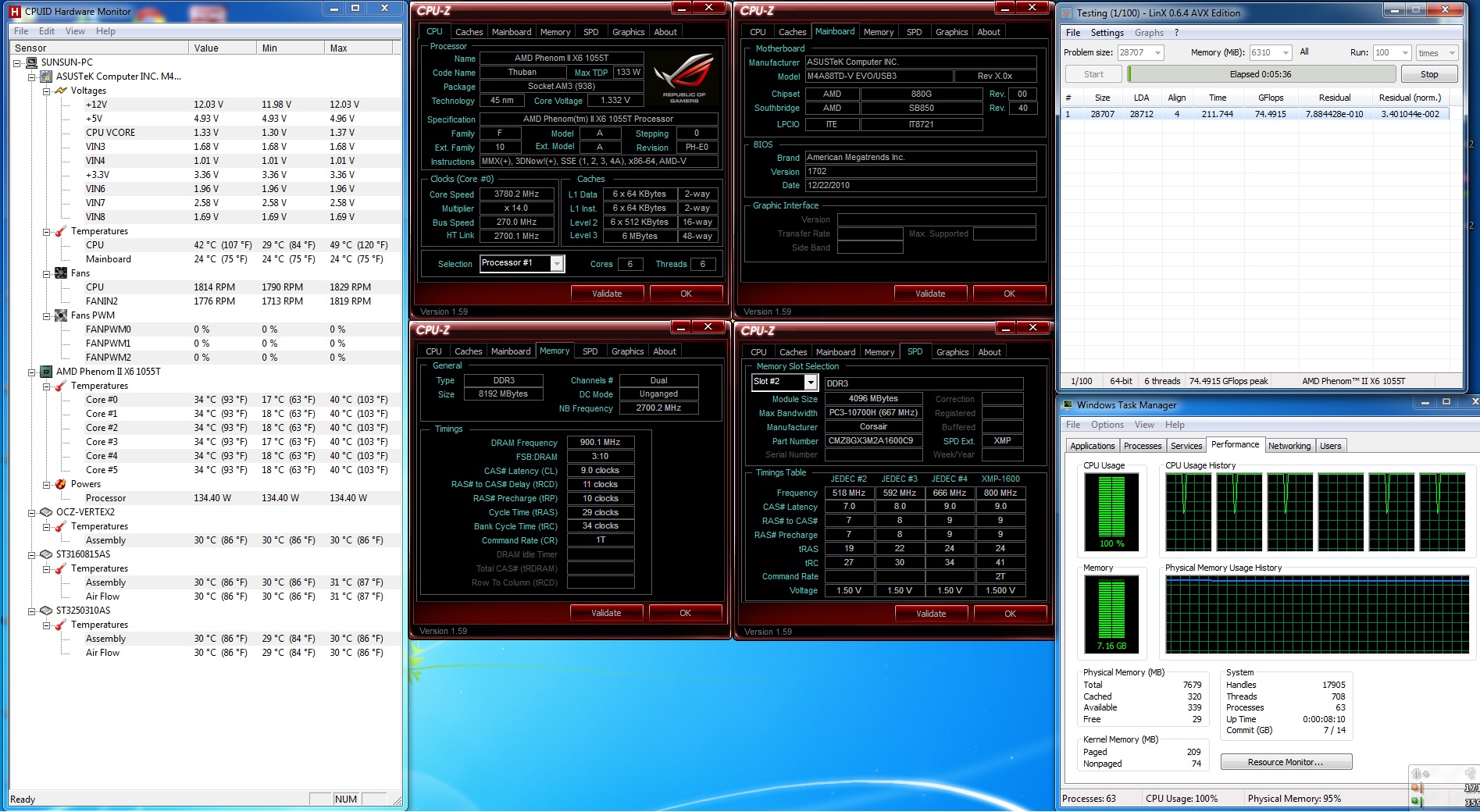Click the AMD Phenom II X6 processor chip icon
The height and width of the screenshot is (812, 1480).
click(47, 372)
